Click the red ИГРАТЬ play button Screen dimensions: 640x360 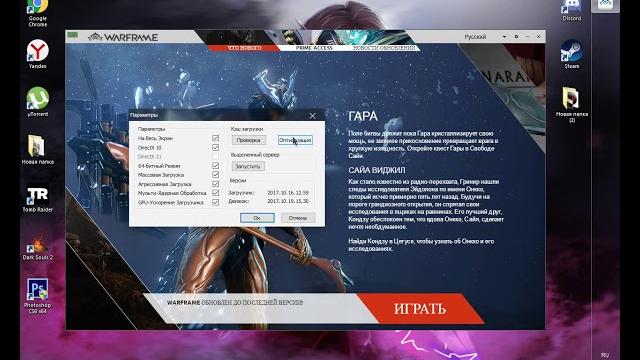coord(420,309)
